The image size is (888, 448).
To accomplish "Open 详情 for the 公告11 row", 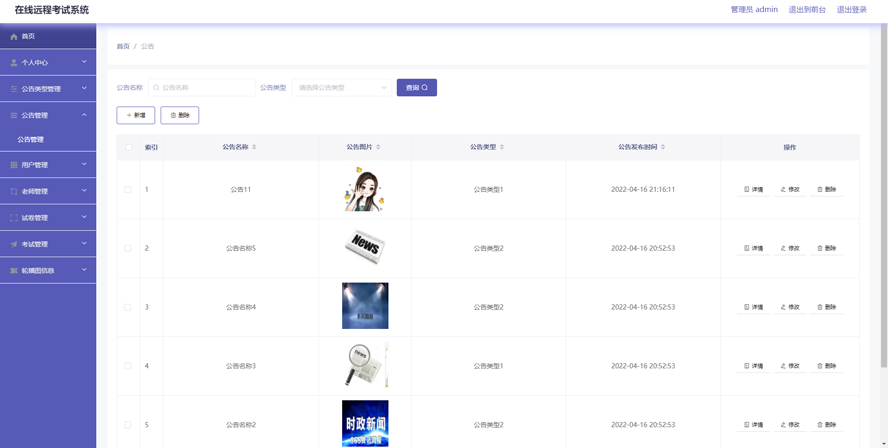I will 753,189.
